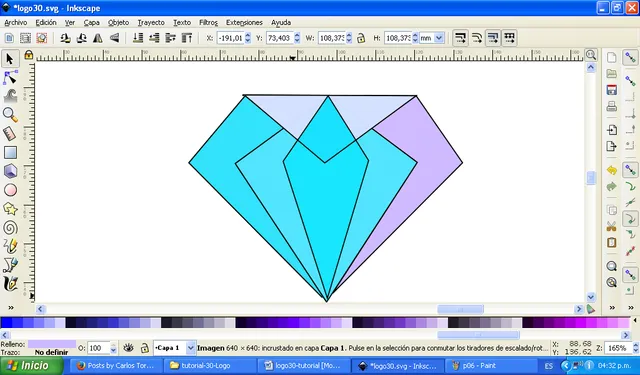
Task: Select the Zoom magnifier tool
Action: (10, 115)
